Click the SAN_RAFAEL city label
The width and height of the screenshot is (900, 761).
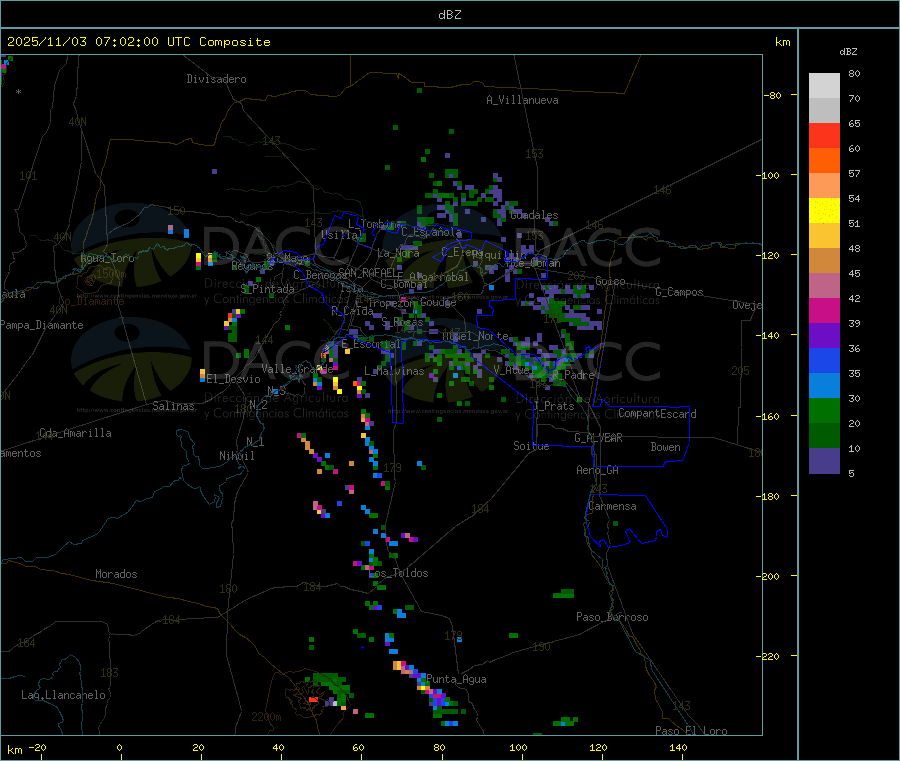367,272
